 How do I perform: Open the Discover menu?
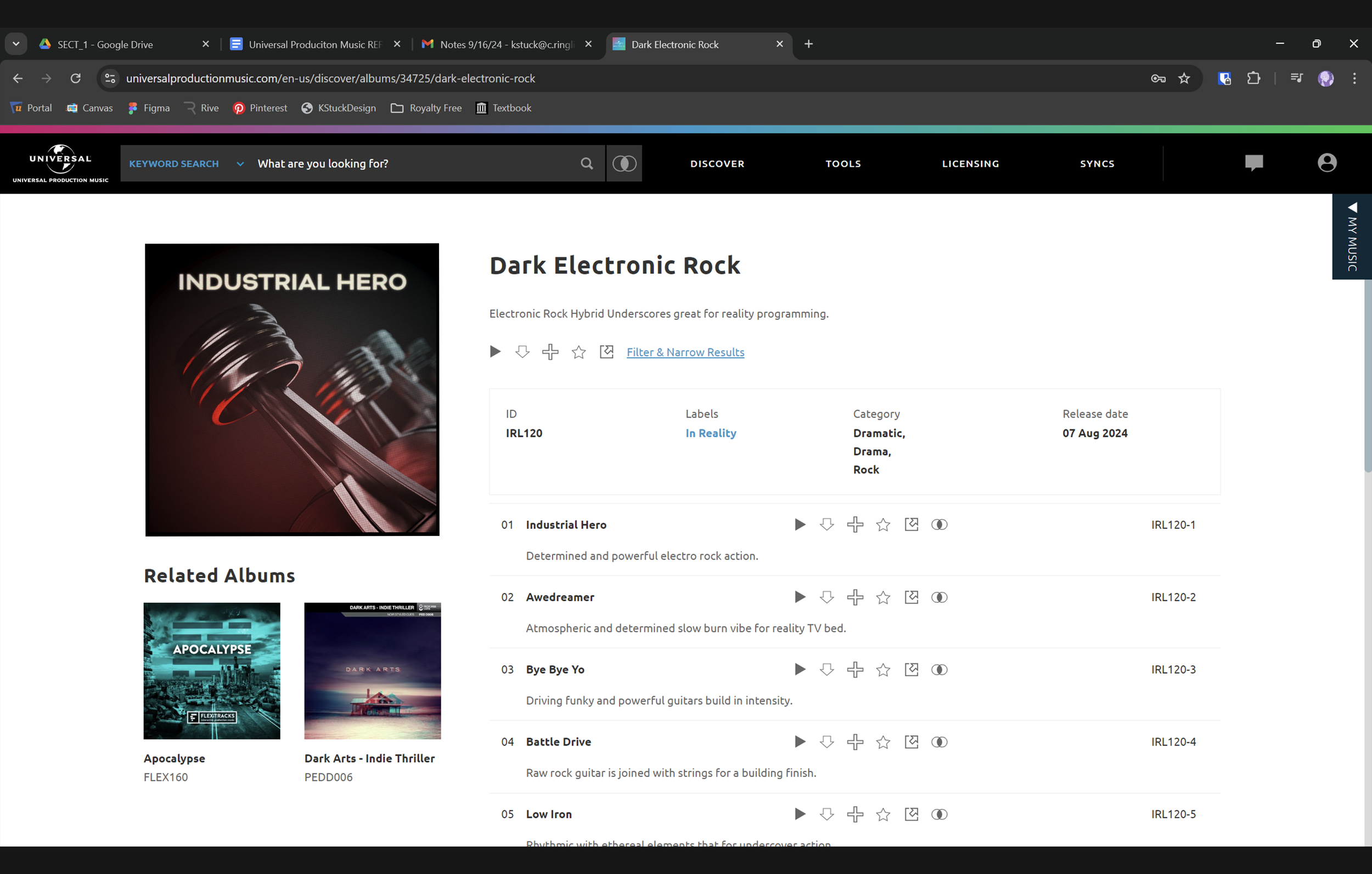[x=717, y=163]
